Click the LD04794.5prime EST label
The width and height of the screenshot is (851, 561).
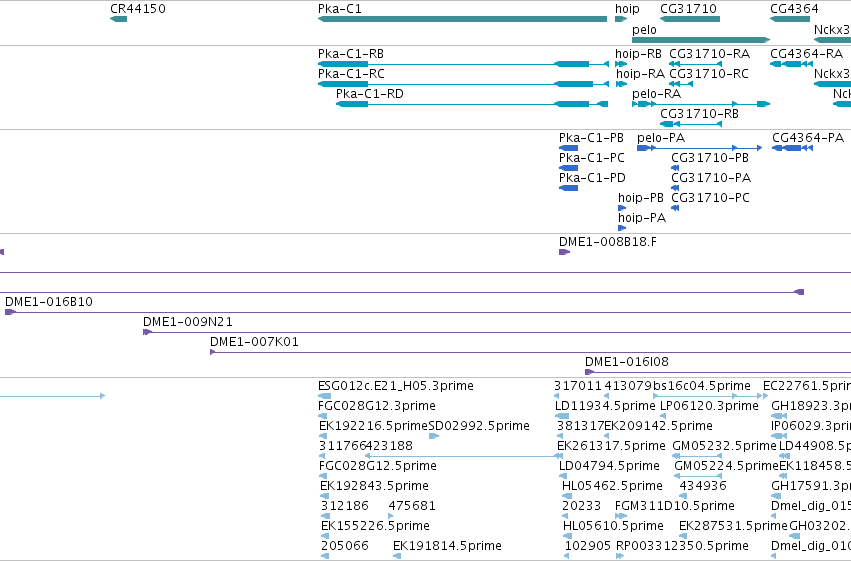tap(609, 467)
